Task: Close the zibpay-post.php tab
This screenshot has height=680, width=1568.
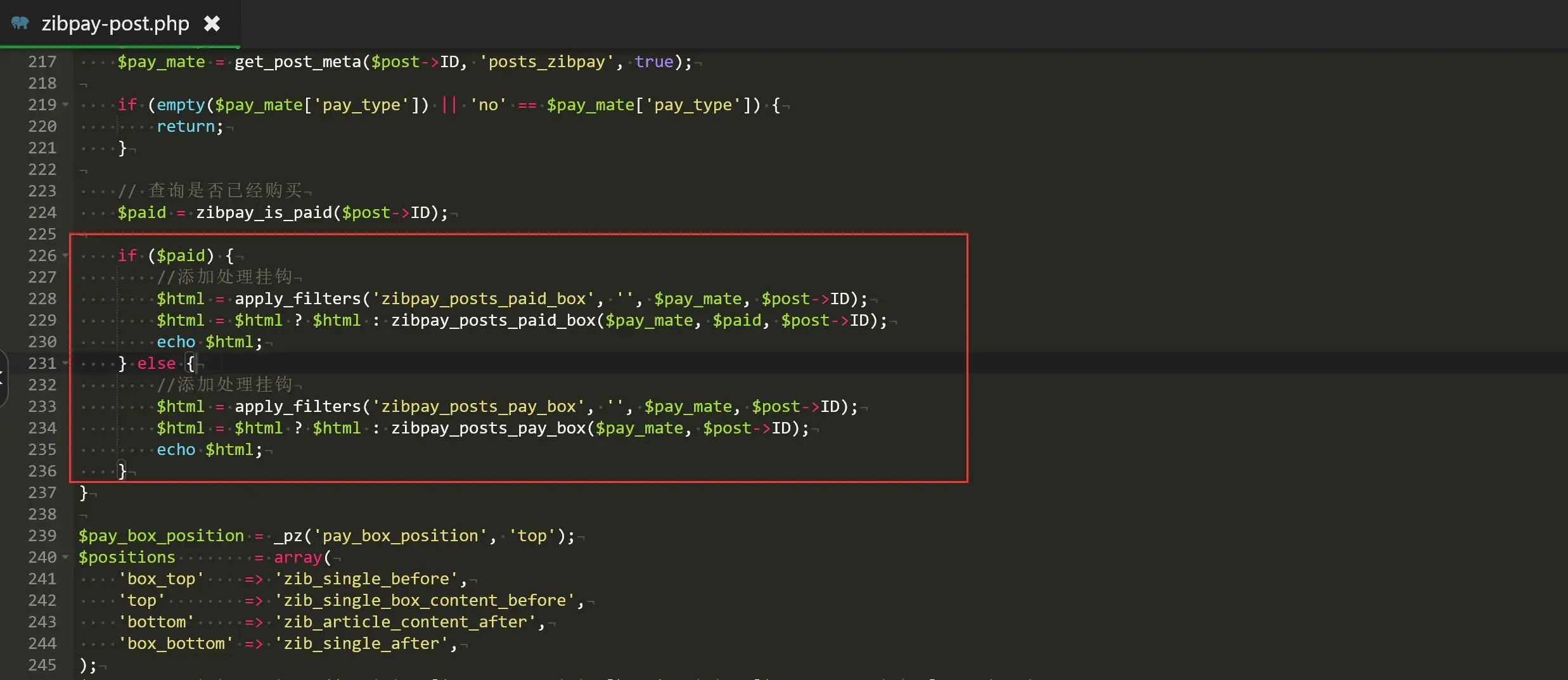Action: pyautogui.click(x=212, y=23)
